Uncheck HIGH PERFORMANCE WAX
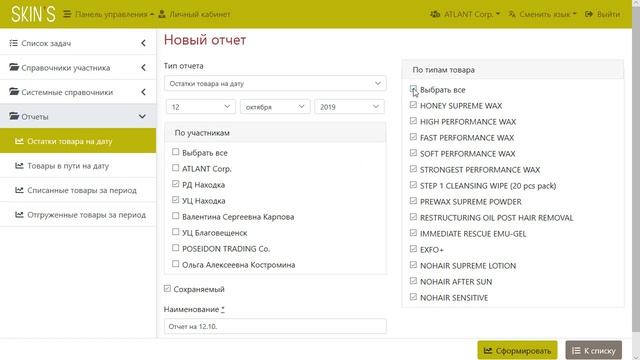640x360 pixels. [x=413, y=121]
